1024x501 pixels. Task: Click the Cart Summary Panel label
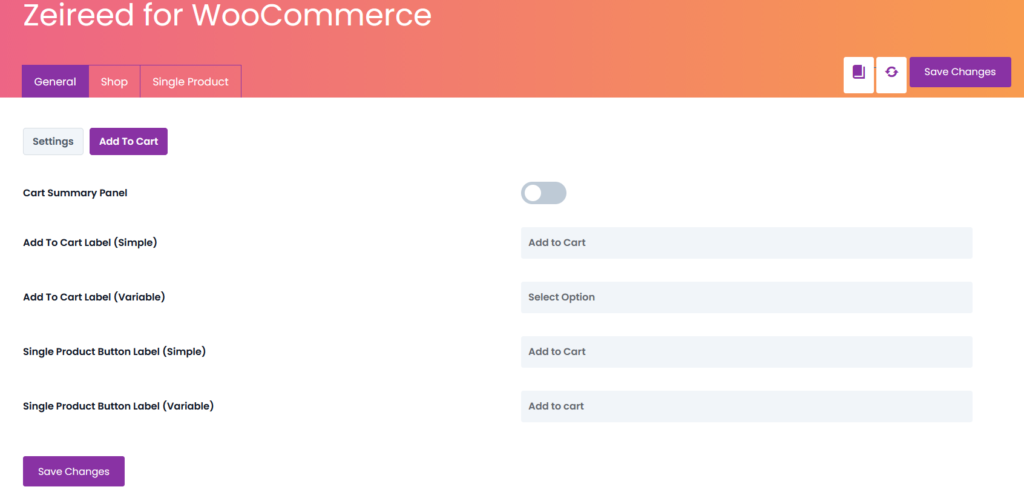point(75,193)
